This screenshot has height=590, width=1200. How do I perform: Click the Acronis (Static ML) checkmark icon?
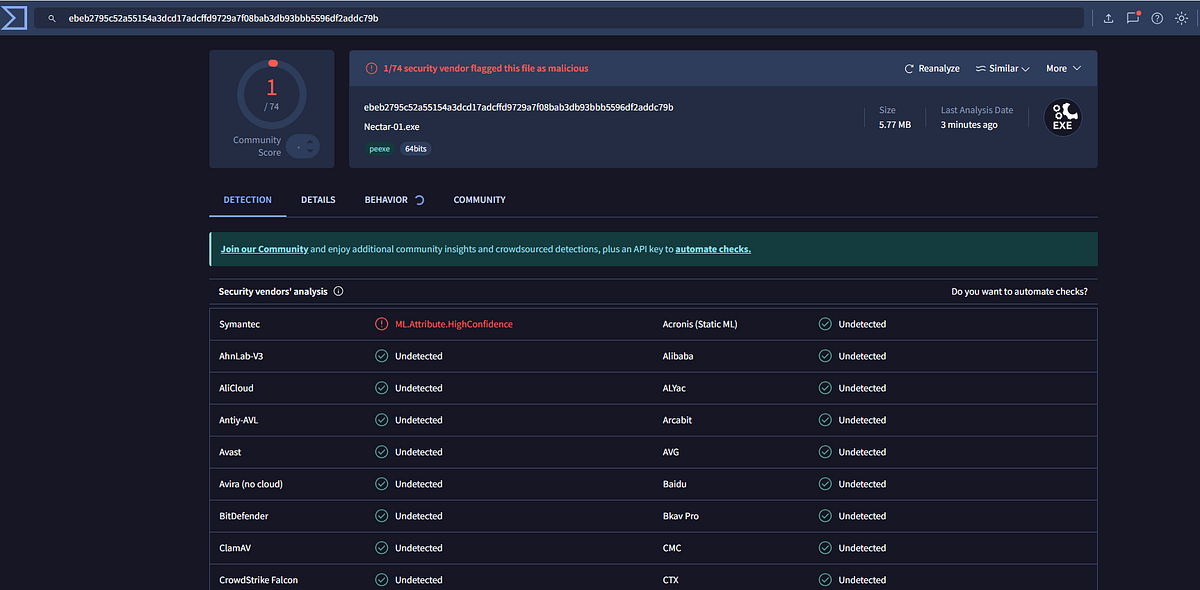tap(825, 324)
